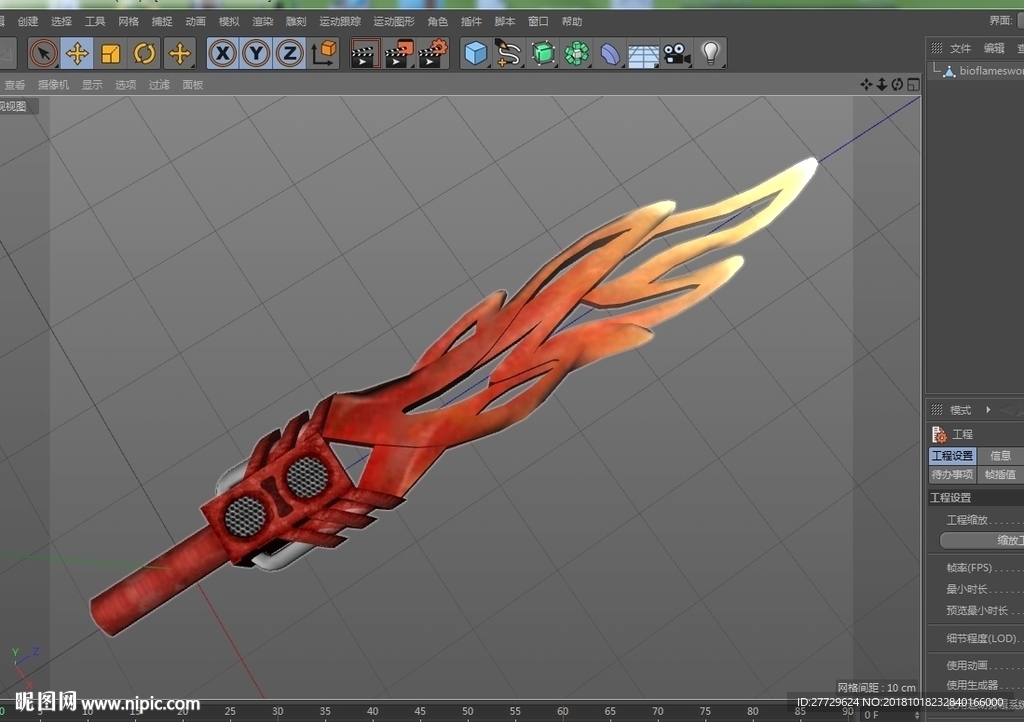Switch to the 信息 tab
This screenshot has width=1024, height=722.
tap(1000, 456)
